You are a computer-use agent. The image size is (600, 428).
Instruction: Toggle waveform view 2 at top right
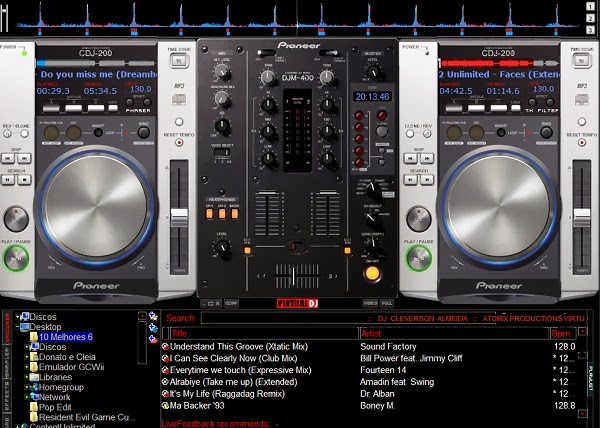tap(590, 18)
